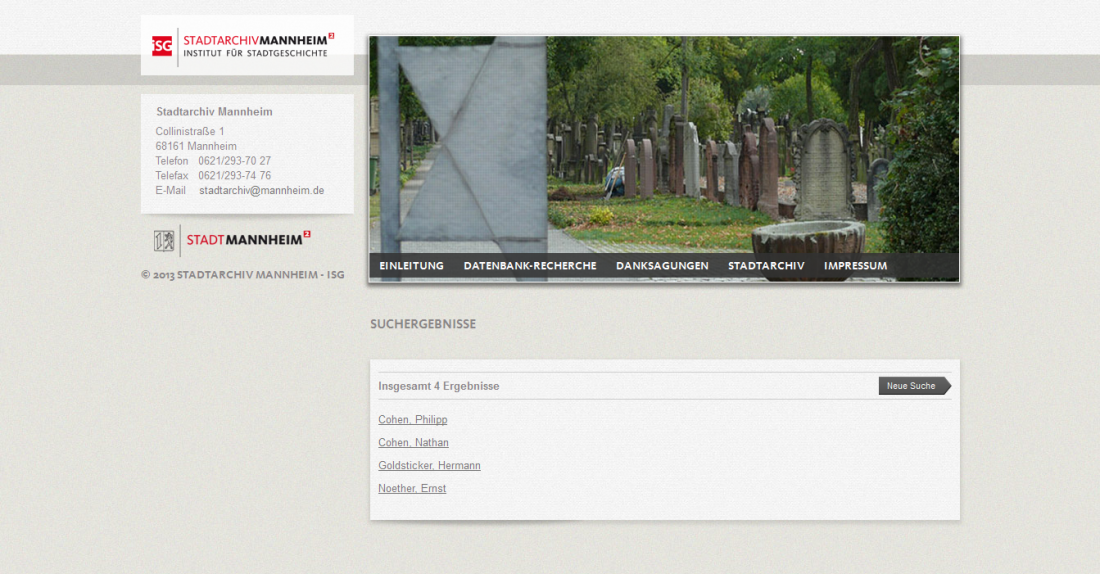Open the Cohen, Nathan result
The width and height of the screenshot is (1100, 574).
(x=413, y=443)
